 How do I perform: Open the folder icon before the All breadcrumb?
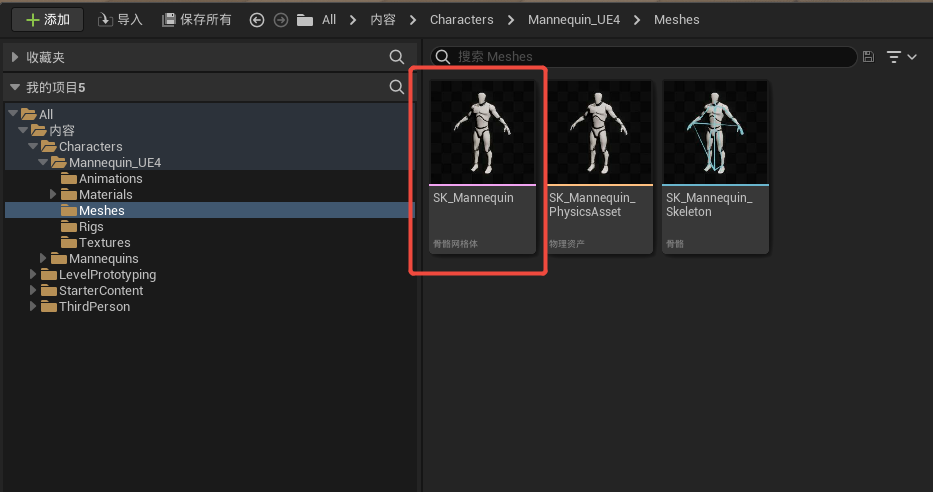click(x=305, y=20)
